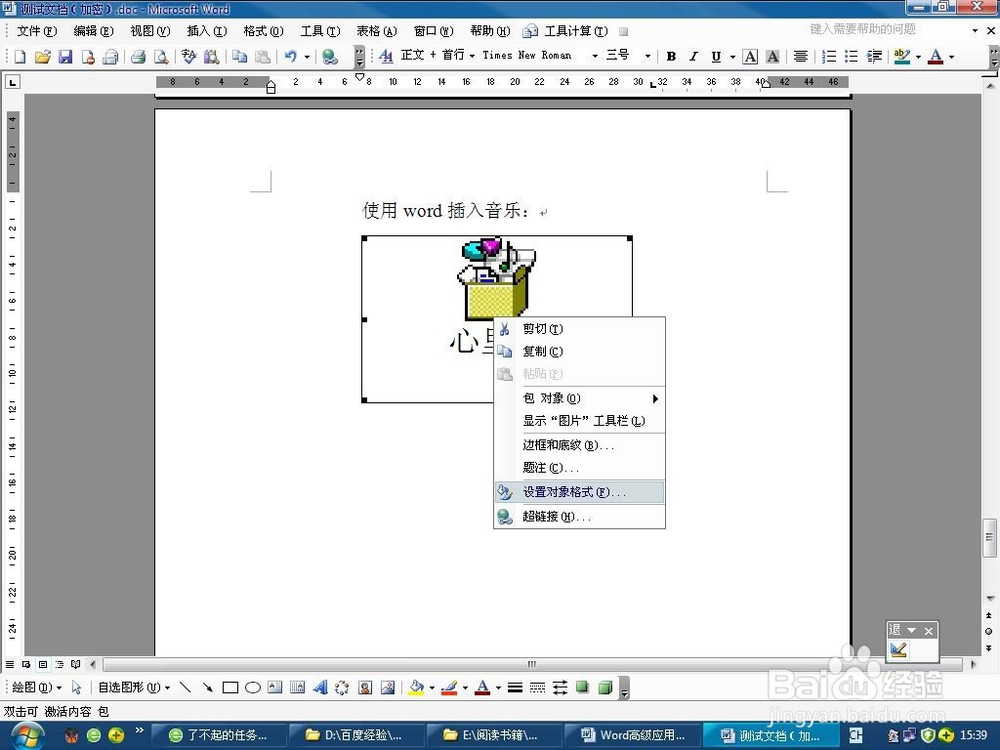Toggle italic formatting
The width and height of the screenshot is (1000, 750).
(694, 57)
